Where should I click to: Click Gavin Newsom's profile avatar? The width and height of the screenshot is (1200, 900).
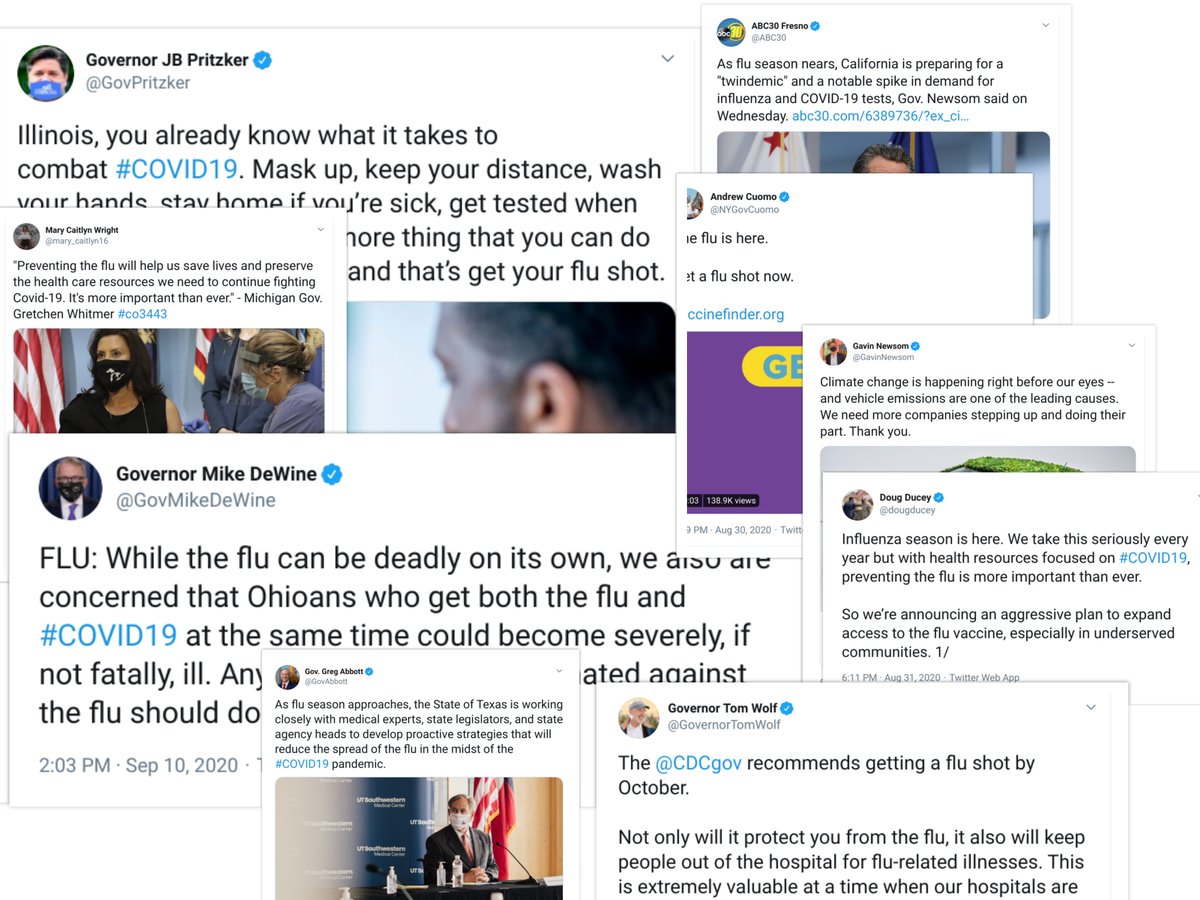click(833, 352)
